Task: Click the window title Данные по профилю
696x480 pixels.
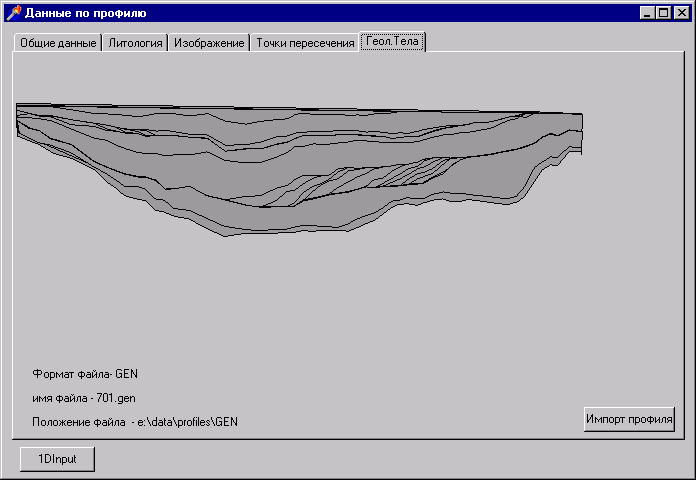Action: 85,13
